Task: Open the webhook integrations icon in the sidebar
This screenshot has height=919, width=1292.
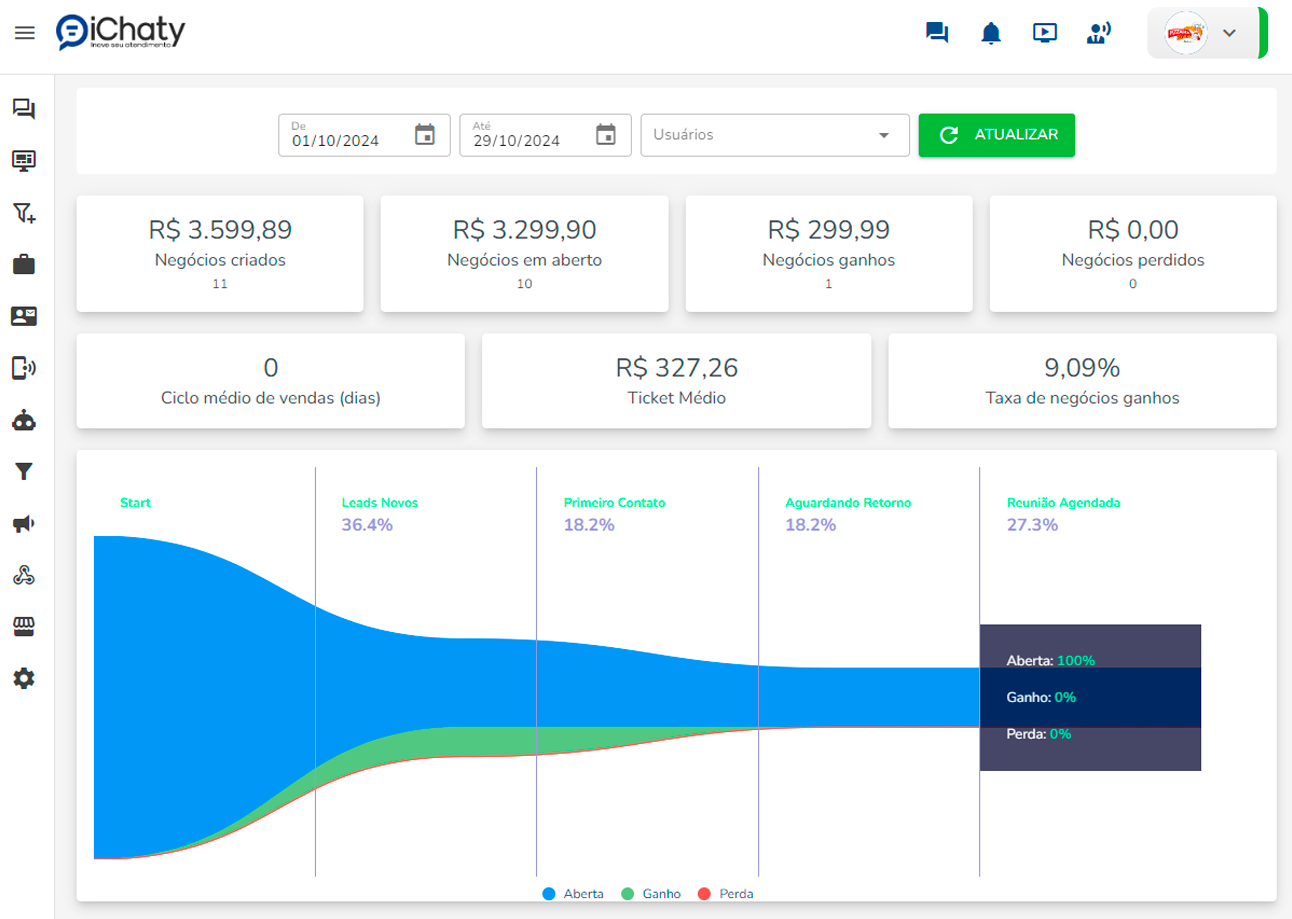Action: 24,575
